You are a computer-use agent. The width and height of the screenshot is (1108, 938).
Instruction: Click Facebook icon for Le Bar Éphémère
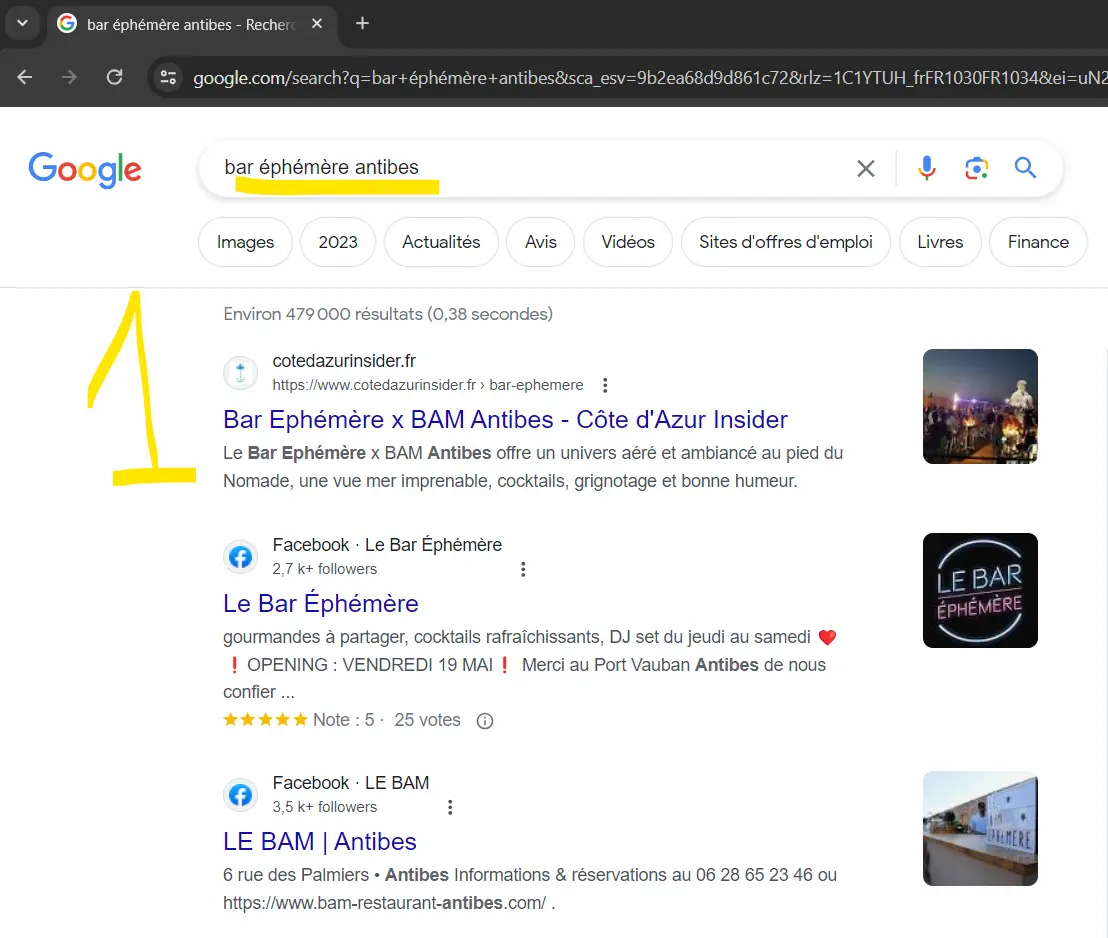point(241,557)
